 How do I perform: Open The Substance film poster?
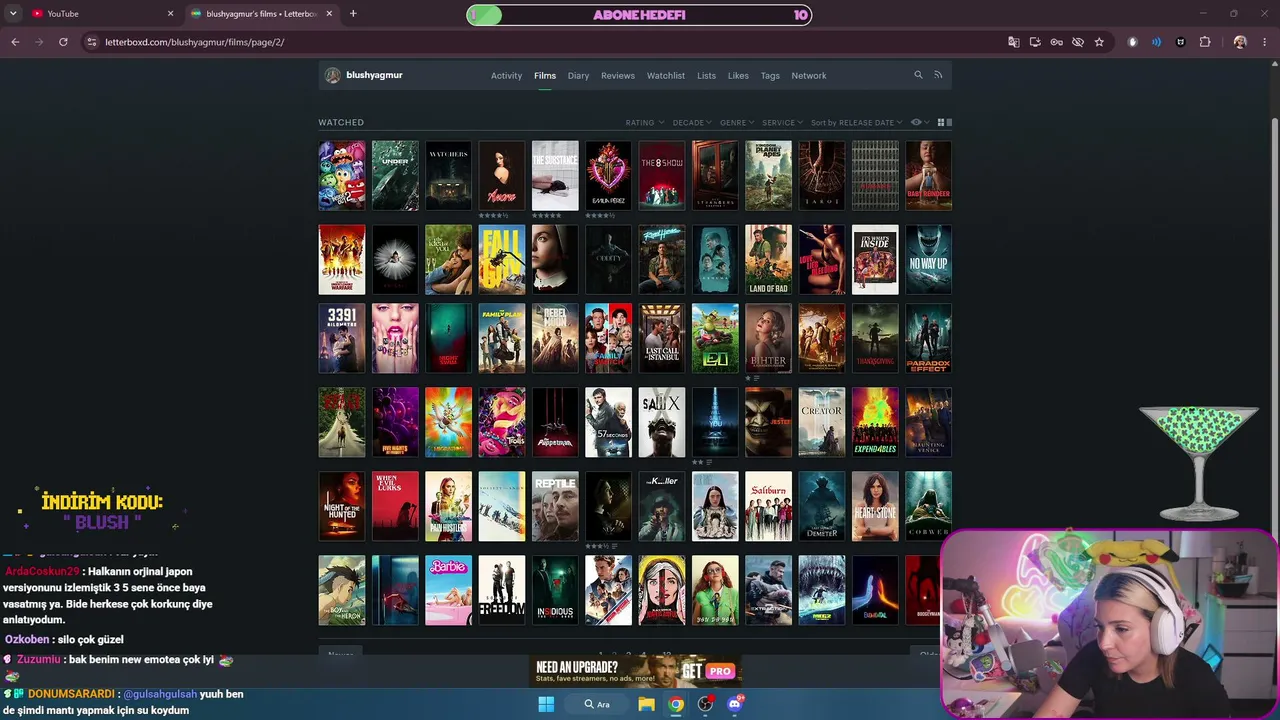pyautogui.click(x=555, y=175)
